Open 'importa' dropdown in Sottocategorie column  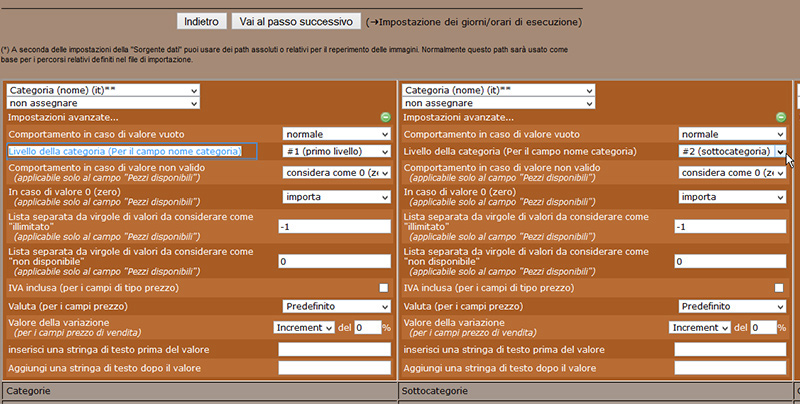(x=733, y=197)
